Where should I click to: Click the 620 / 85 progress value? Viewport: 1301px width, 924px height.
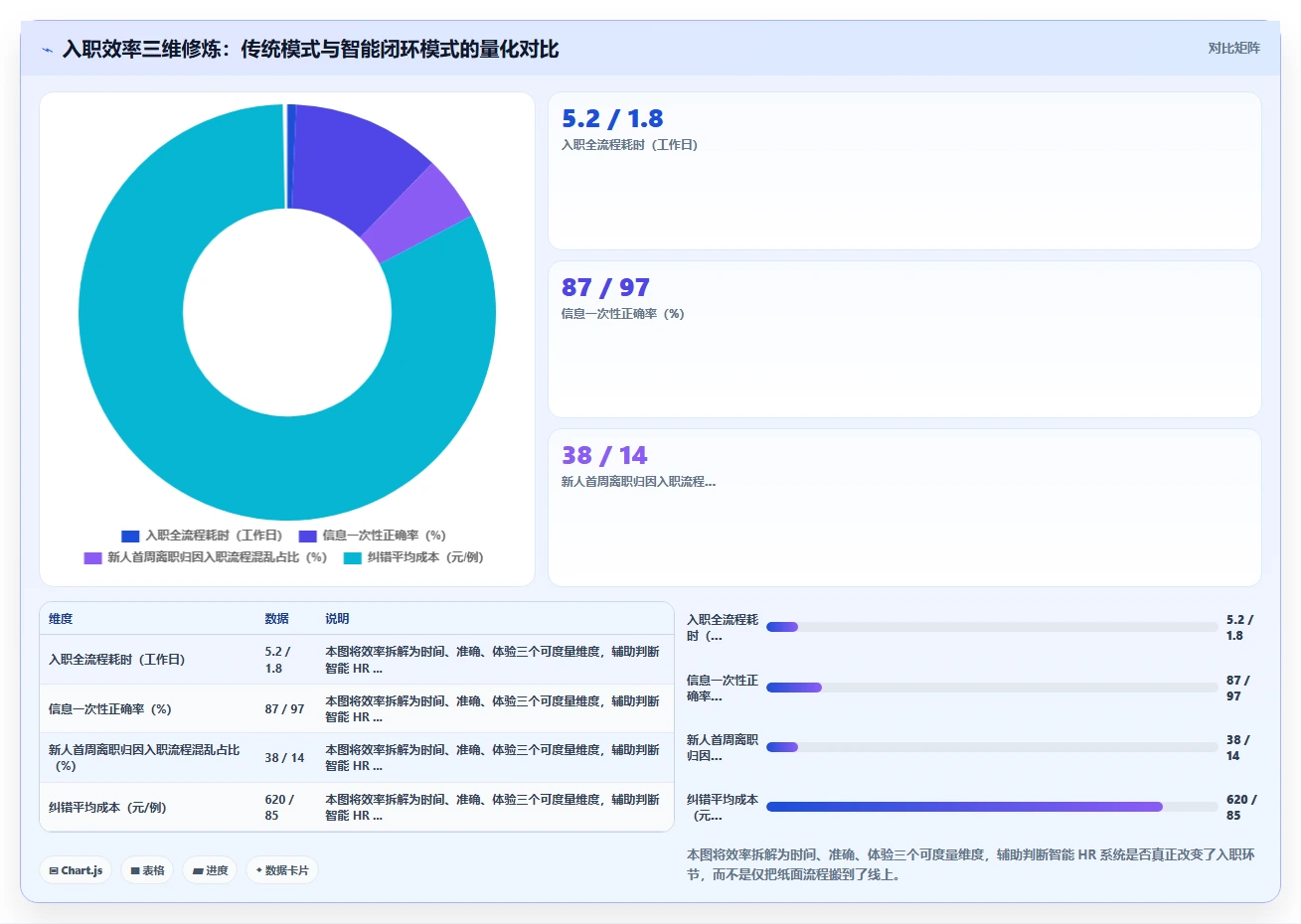tap(1241, 807)
